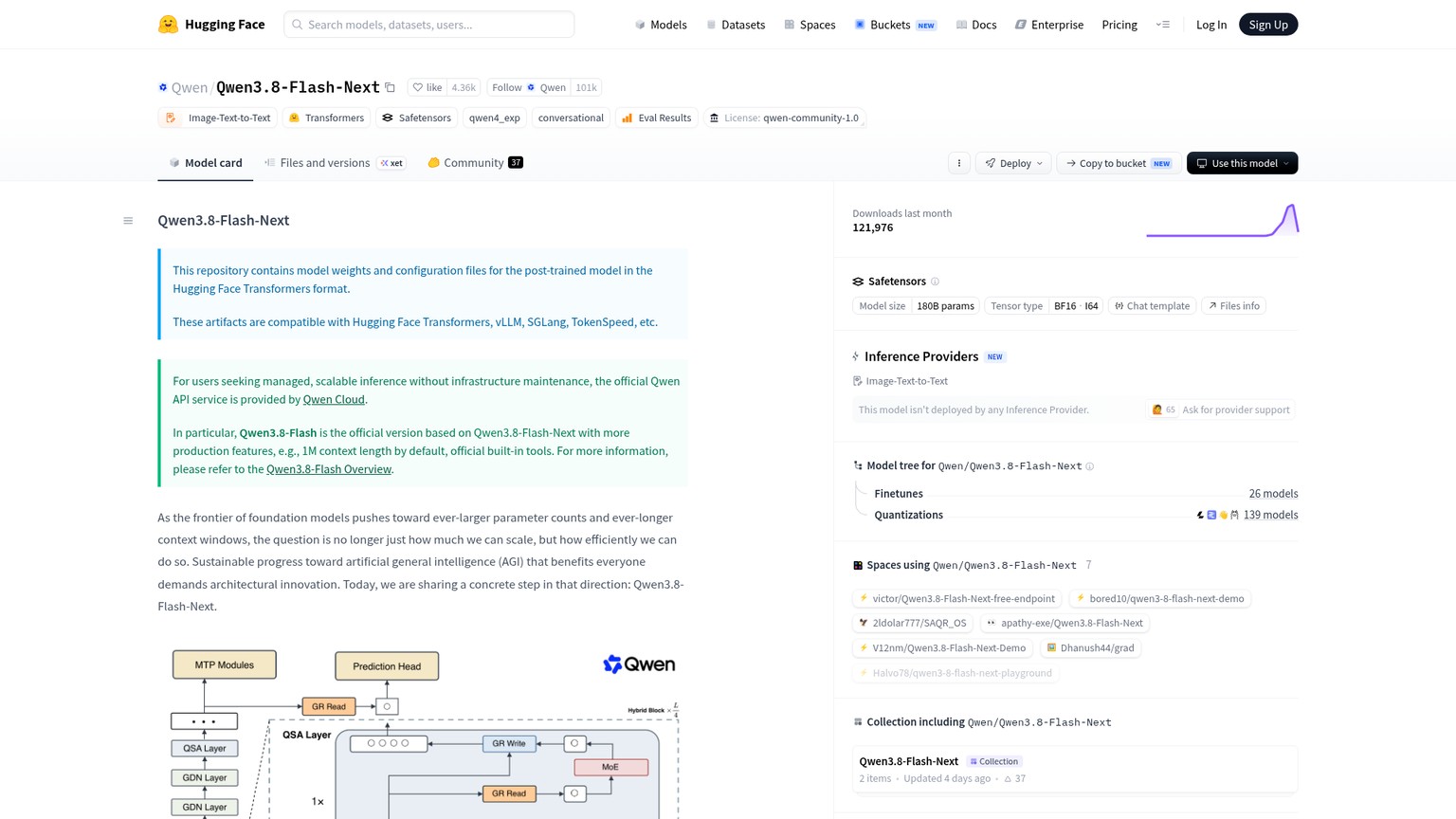Focus the search models input field
1456x819 pixels.
tap(428, 25)
